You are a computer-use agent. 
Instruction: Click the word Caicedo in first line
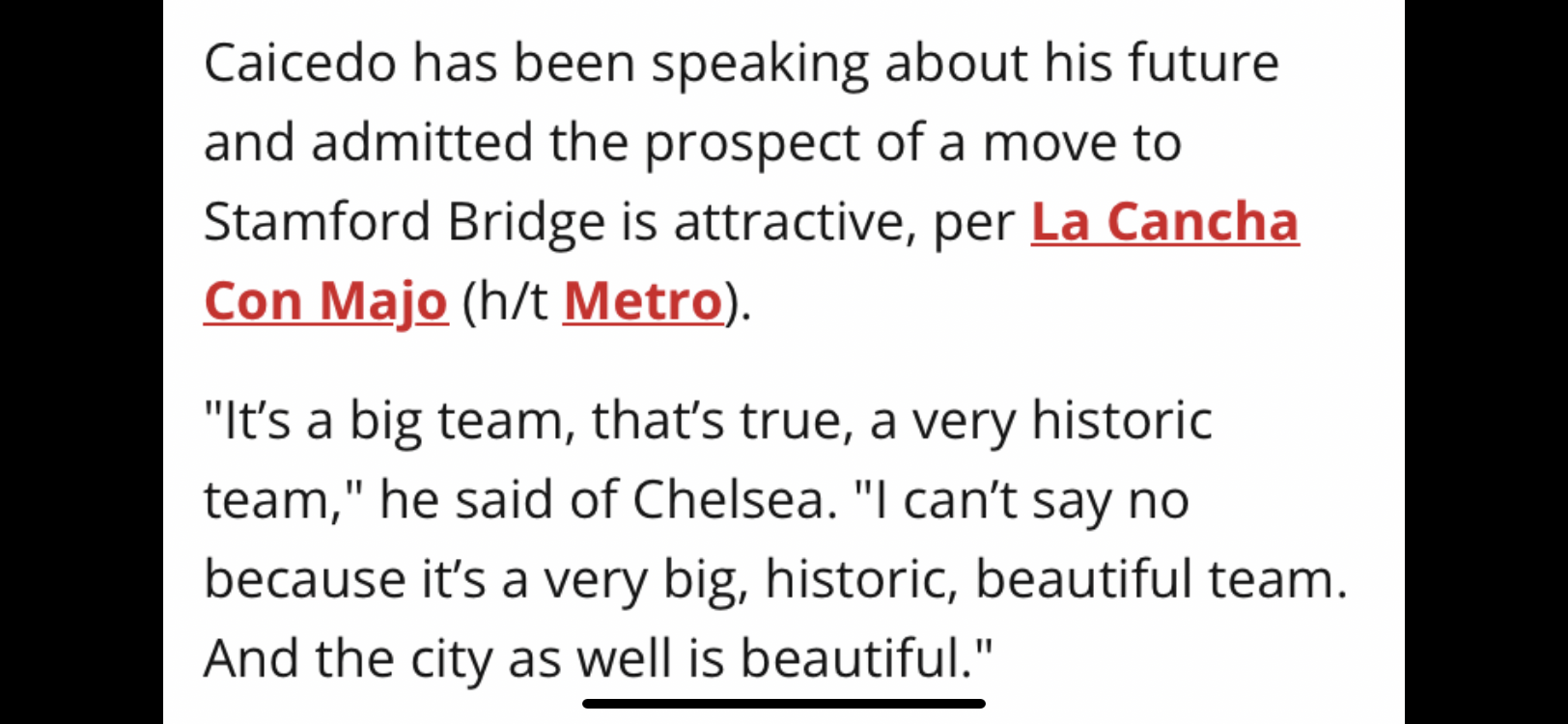tap(300, 64)
